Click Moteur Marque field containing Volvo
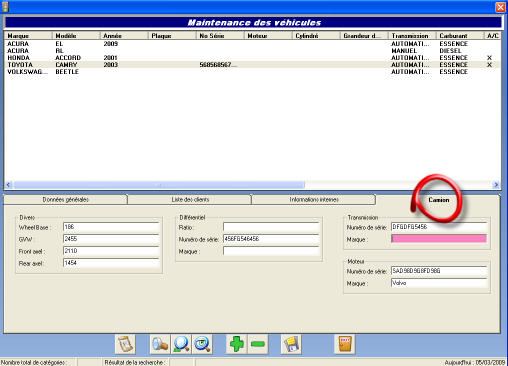 click(x=439, y=283)
